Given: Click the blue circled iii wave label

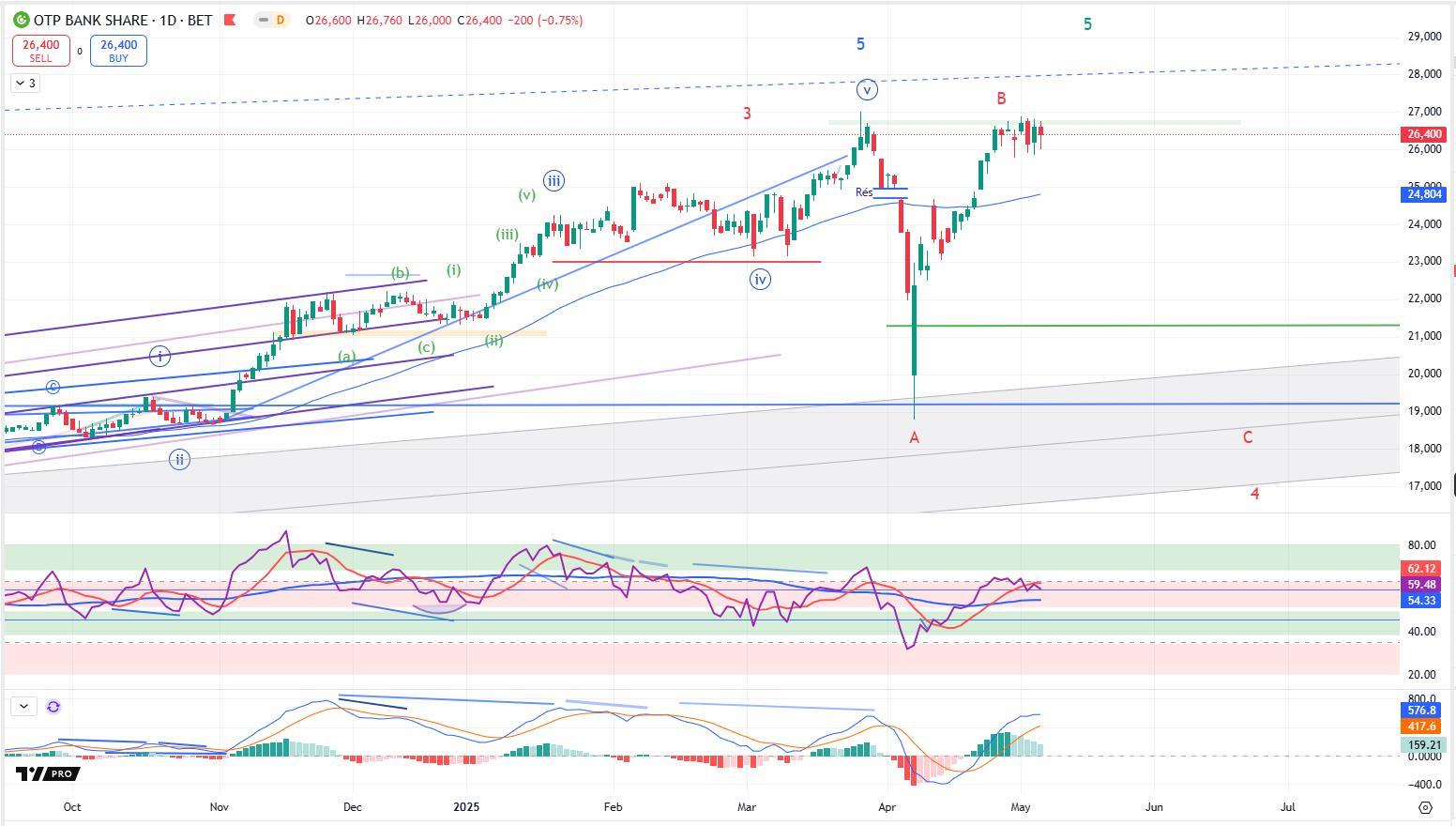Looking at the screenshot, I should coord(554,181).
